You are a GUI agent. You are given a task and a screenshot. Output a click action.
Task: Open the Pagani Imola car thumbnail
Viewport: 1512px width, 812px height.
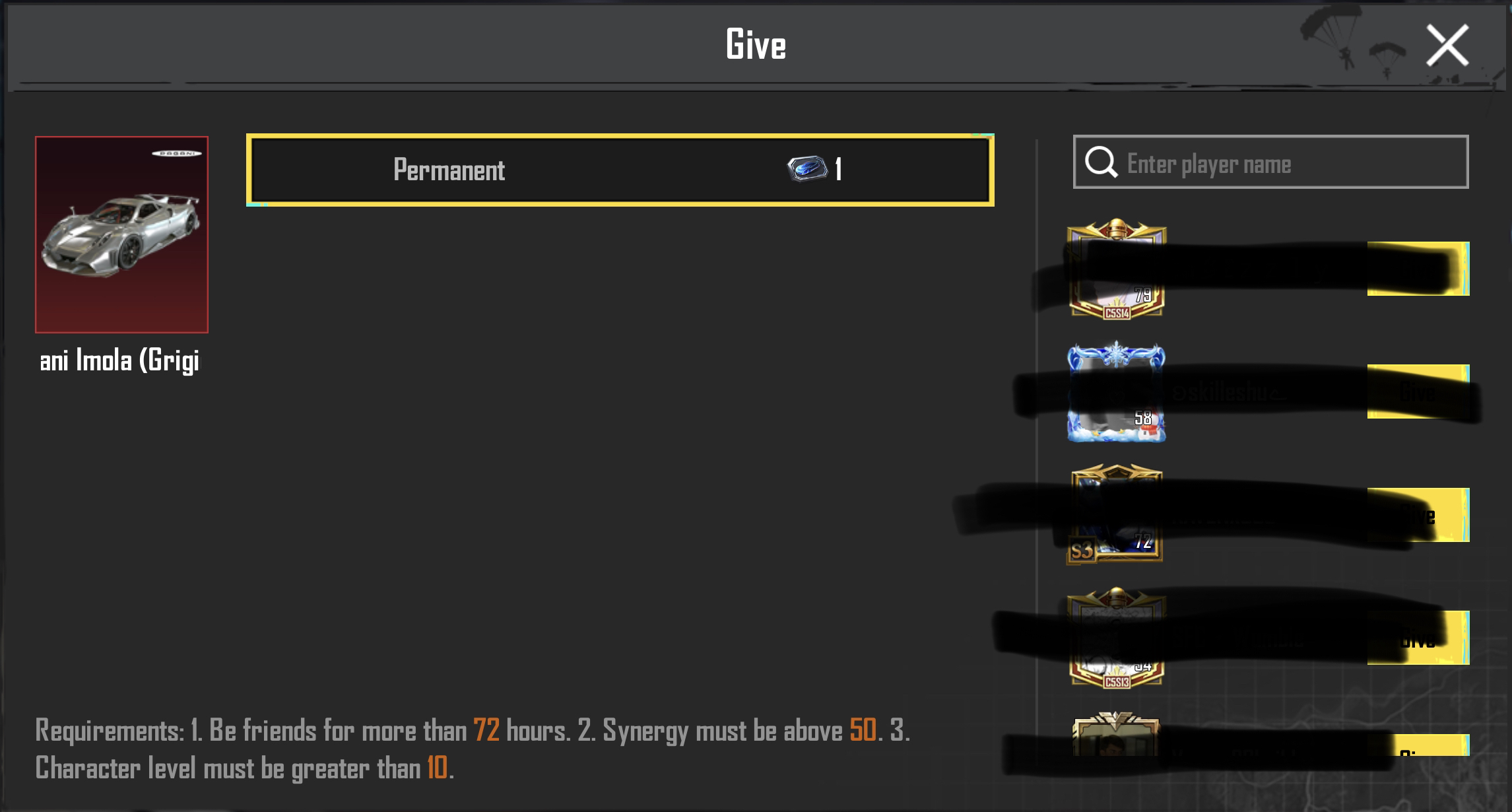pos(121,234)
